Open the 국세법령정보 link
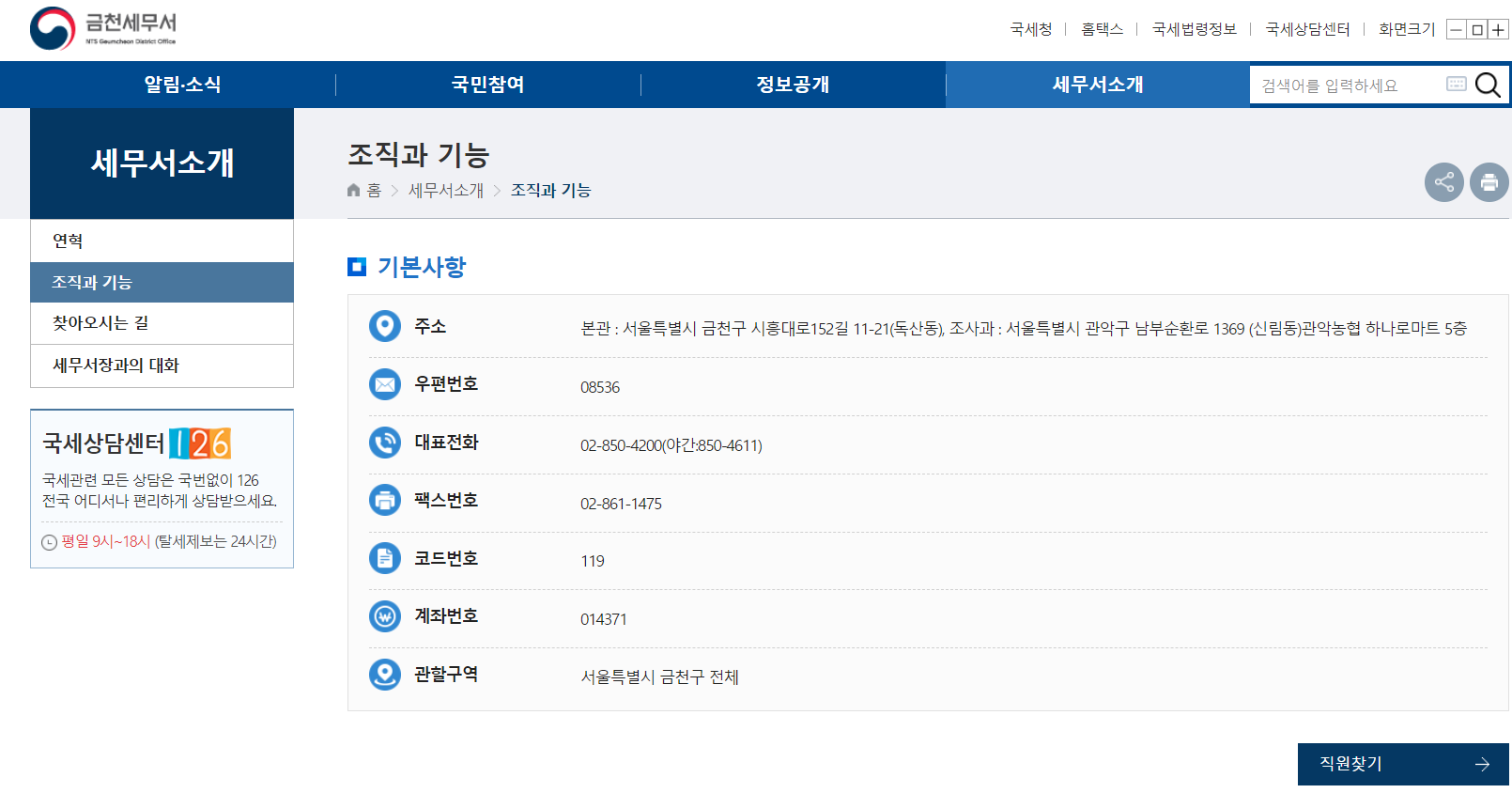Screen dimensions: 1512x793 click(x=1195, y=29)
